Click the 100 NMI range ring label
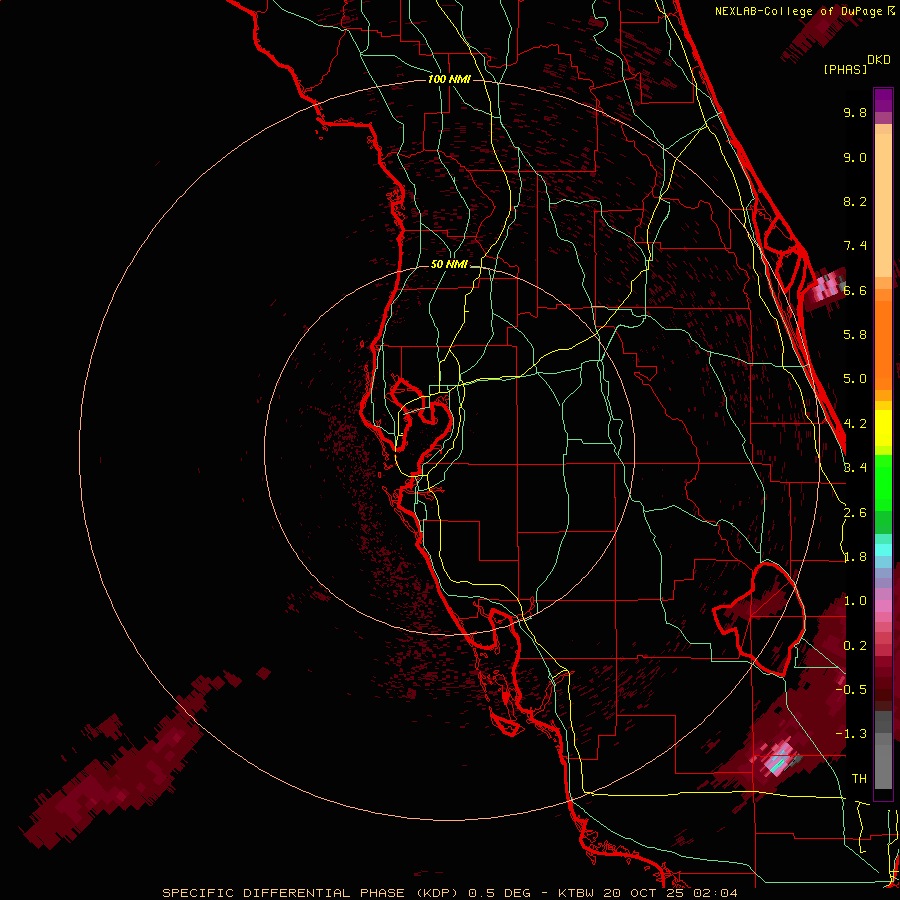This screenshot has width=900, height=900. 449,79
